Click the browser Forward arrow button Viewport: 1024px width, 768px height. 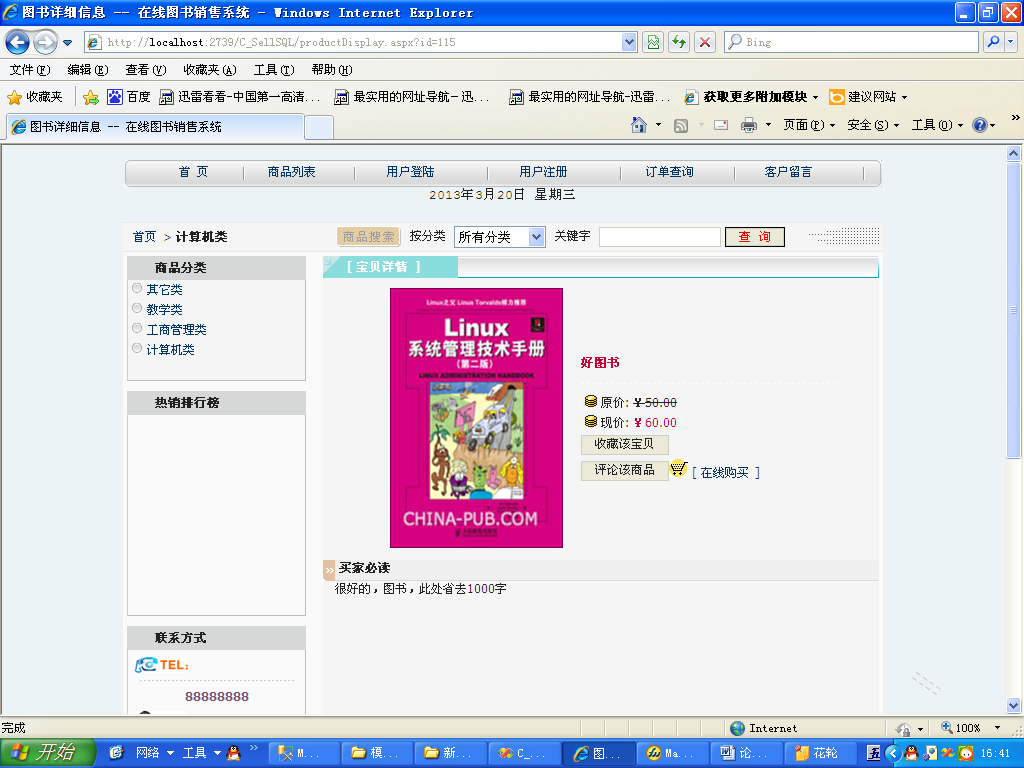pyautogui.click(x=45, y=42)
